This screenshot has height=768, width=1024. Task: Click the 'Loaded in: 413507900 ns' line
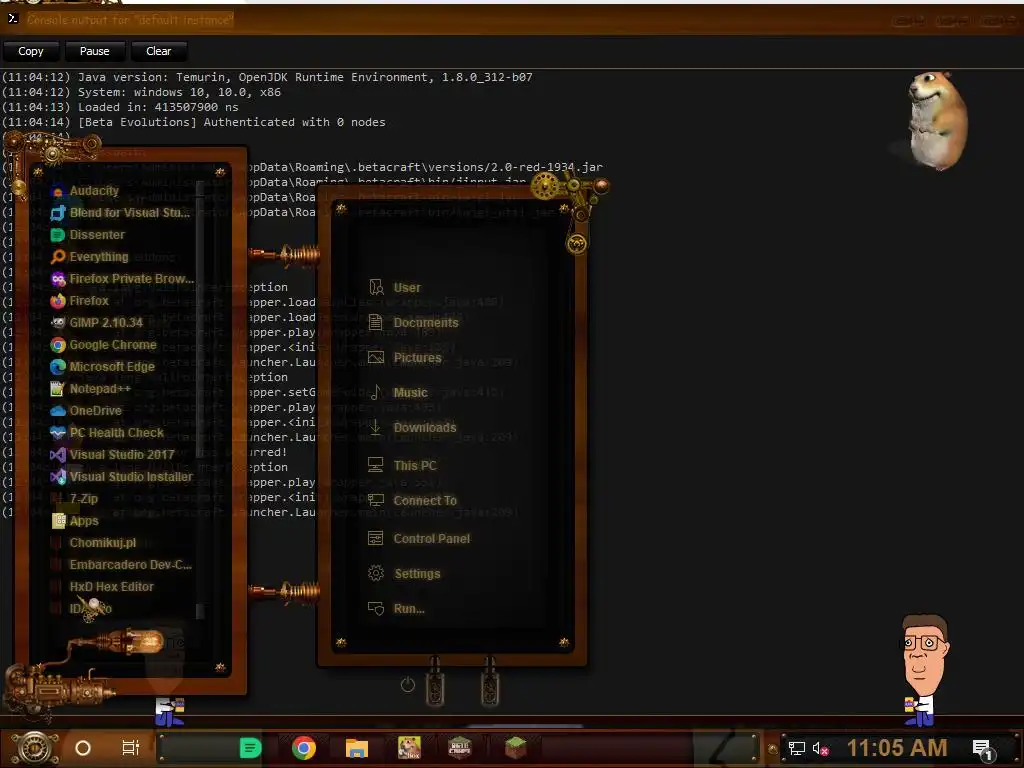coord(120,107)
